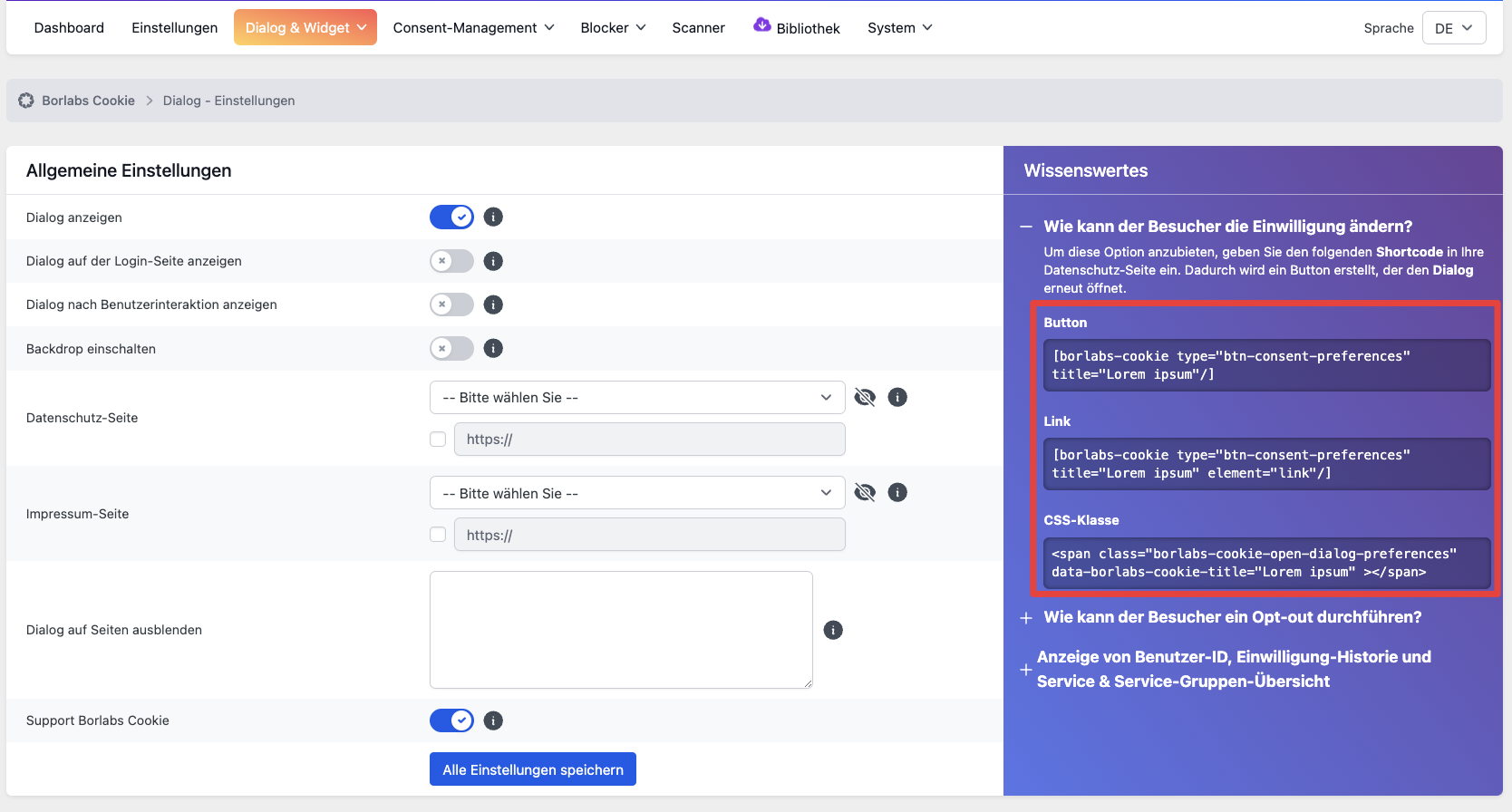
Task: Expand the Opt-out durchführen section
Action: click(x=1232, y=617)
